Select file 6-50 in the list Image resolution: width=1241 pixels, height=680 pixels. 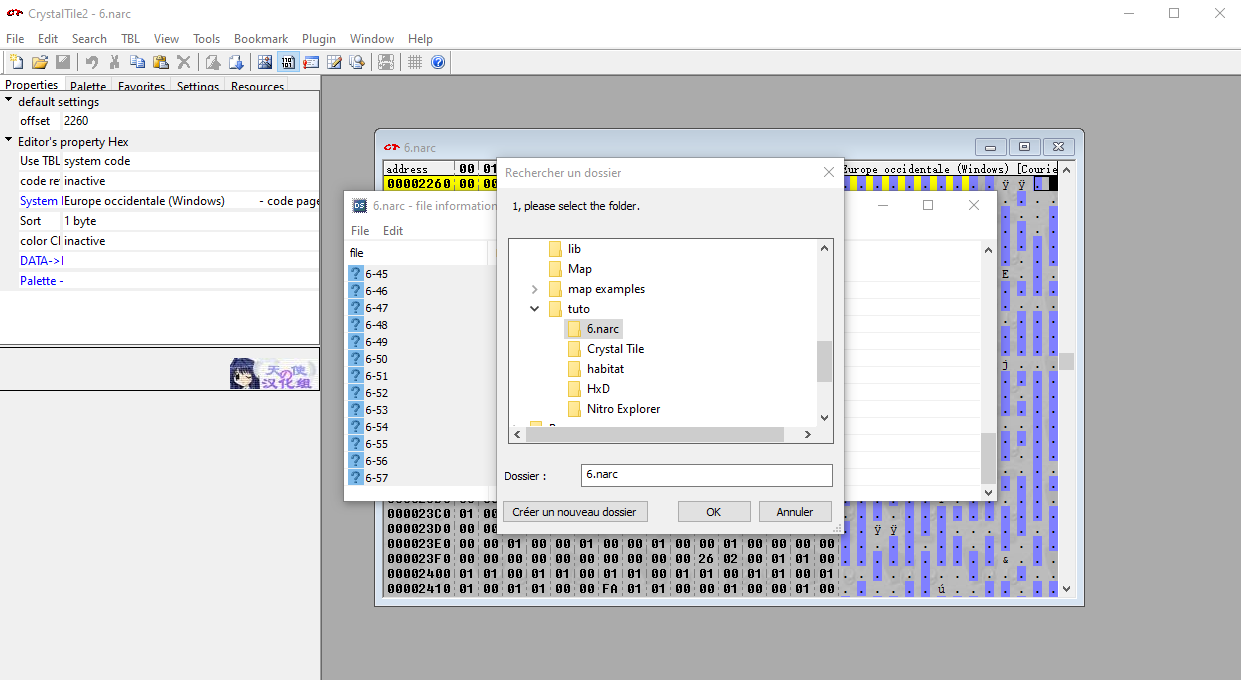tap(376, 359)
